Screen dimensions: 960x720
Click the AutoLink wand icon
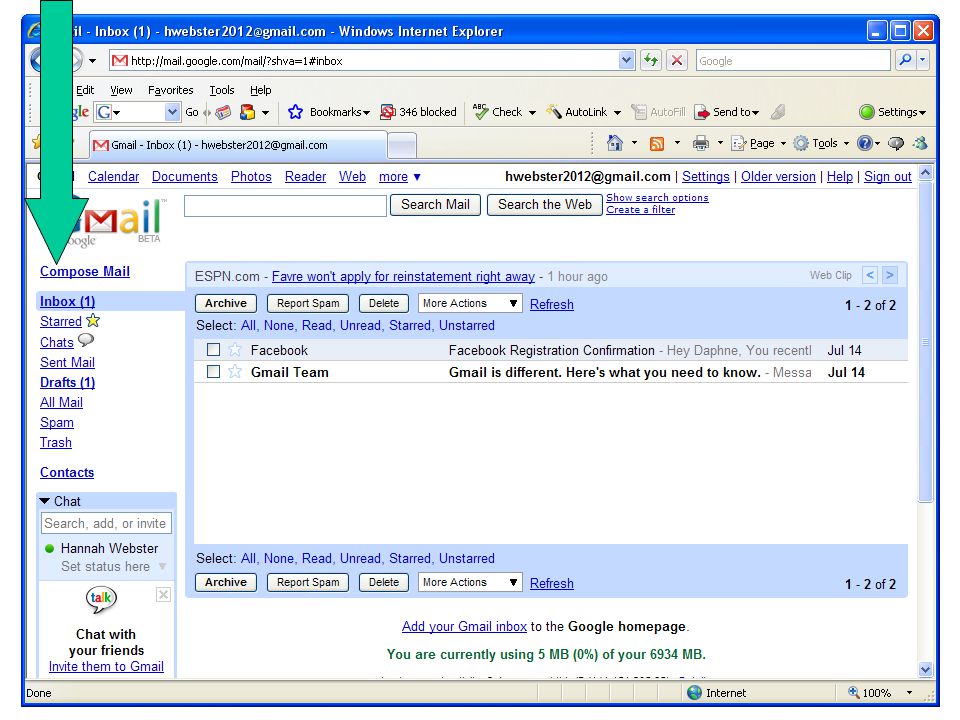(x=553, y=112)
